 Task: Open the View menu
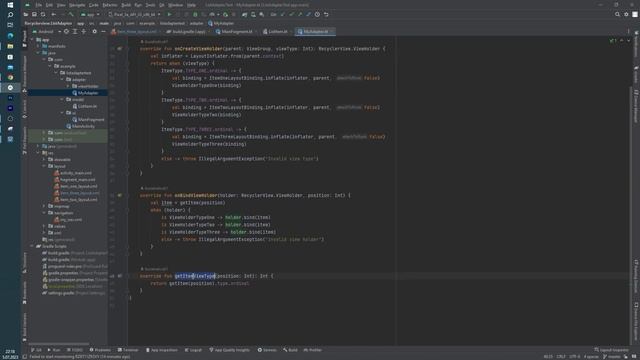61,5
